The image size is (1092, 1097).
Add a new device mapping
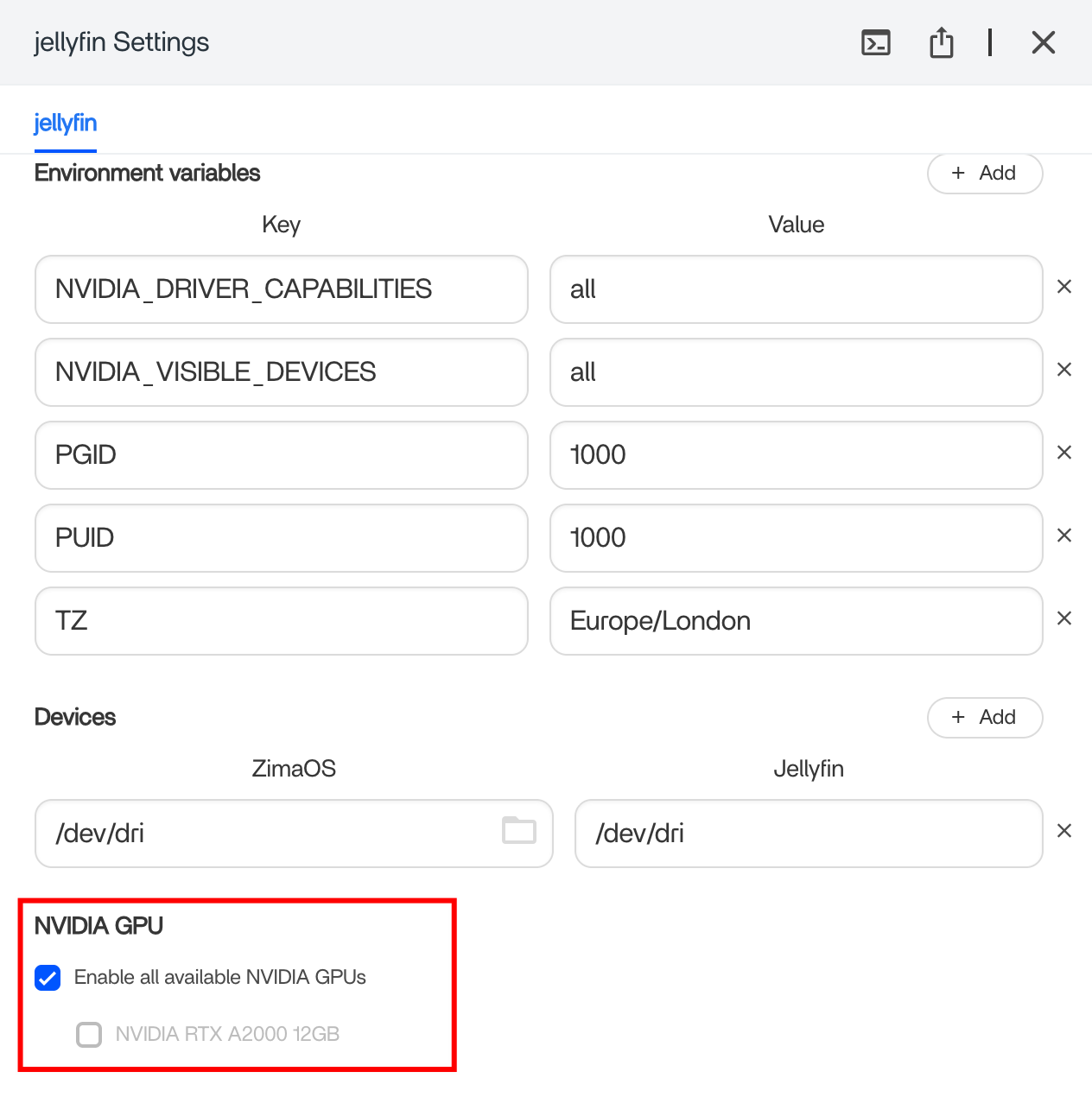pos(984,718)
